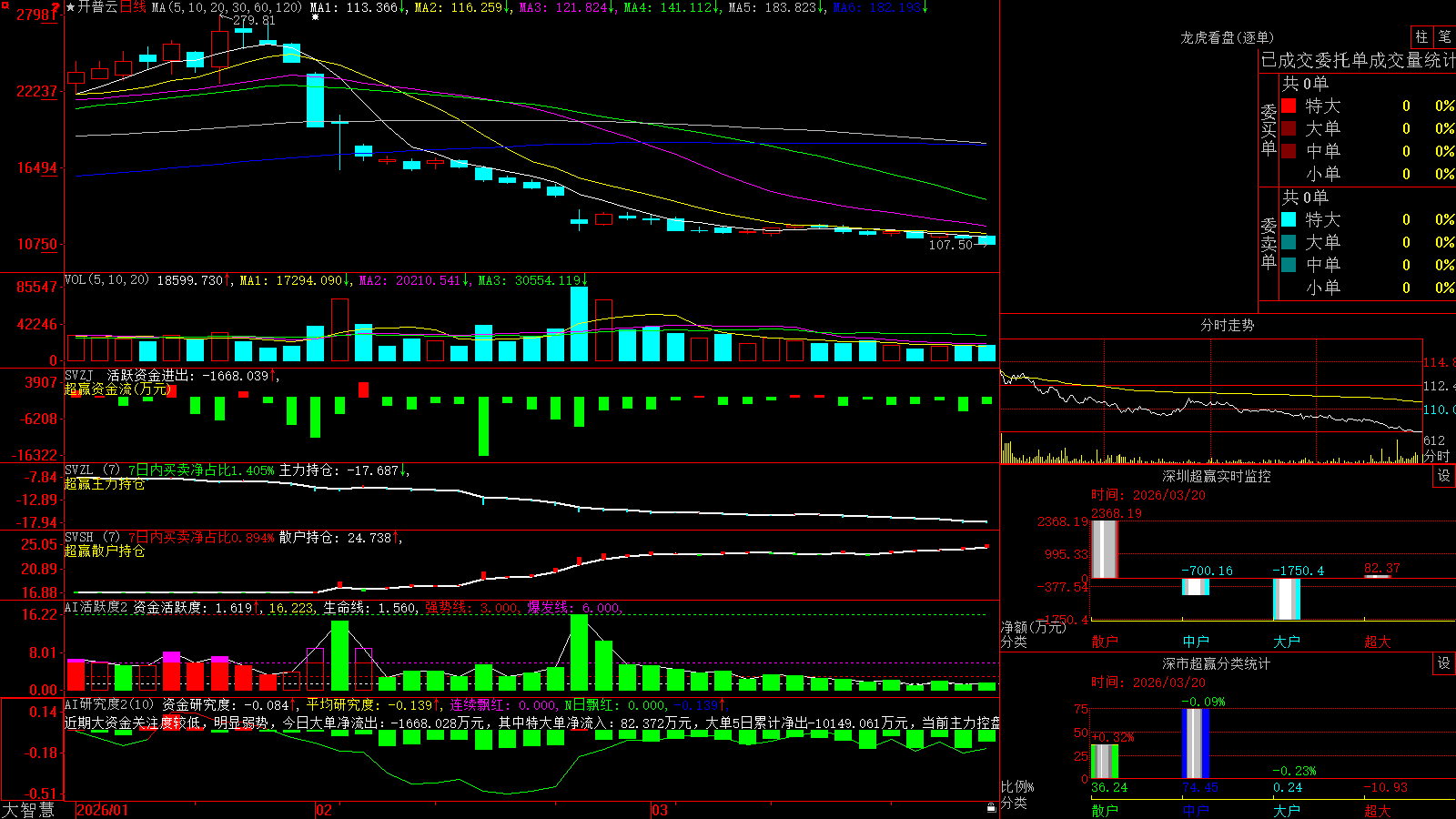Image resolution: width=1456 pixels, height=819 pixels.
Task: Click the 分时走势 panel title
Action: tap(1227, 325)
